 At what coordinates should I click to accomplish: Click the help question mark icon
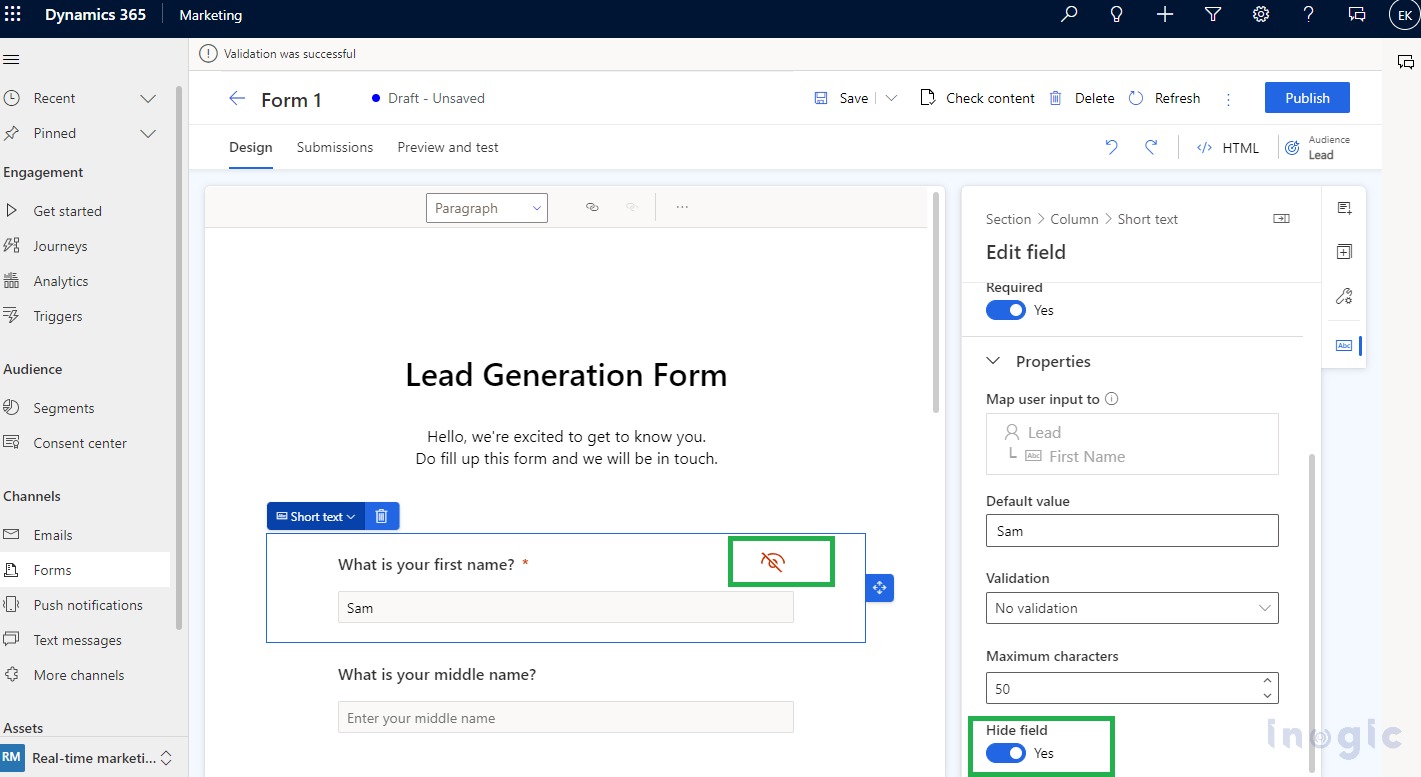(1309, 15)
